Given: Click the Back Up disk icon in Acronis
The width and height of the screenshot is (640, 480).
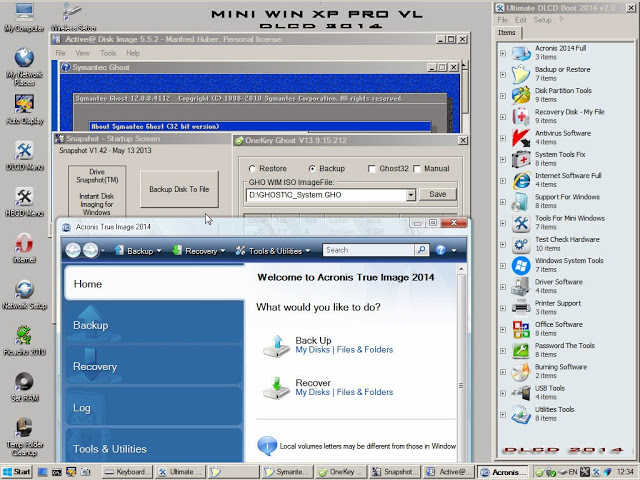Looking at the screenshot, I should (277, 346).
